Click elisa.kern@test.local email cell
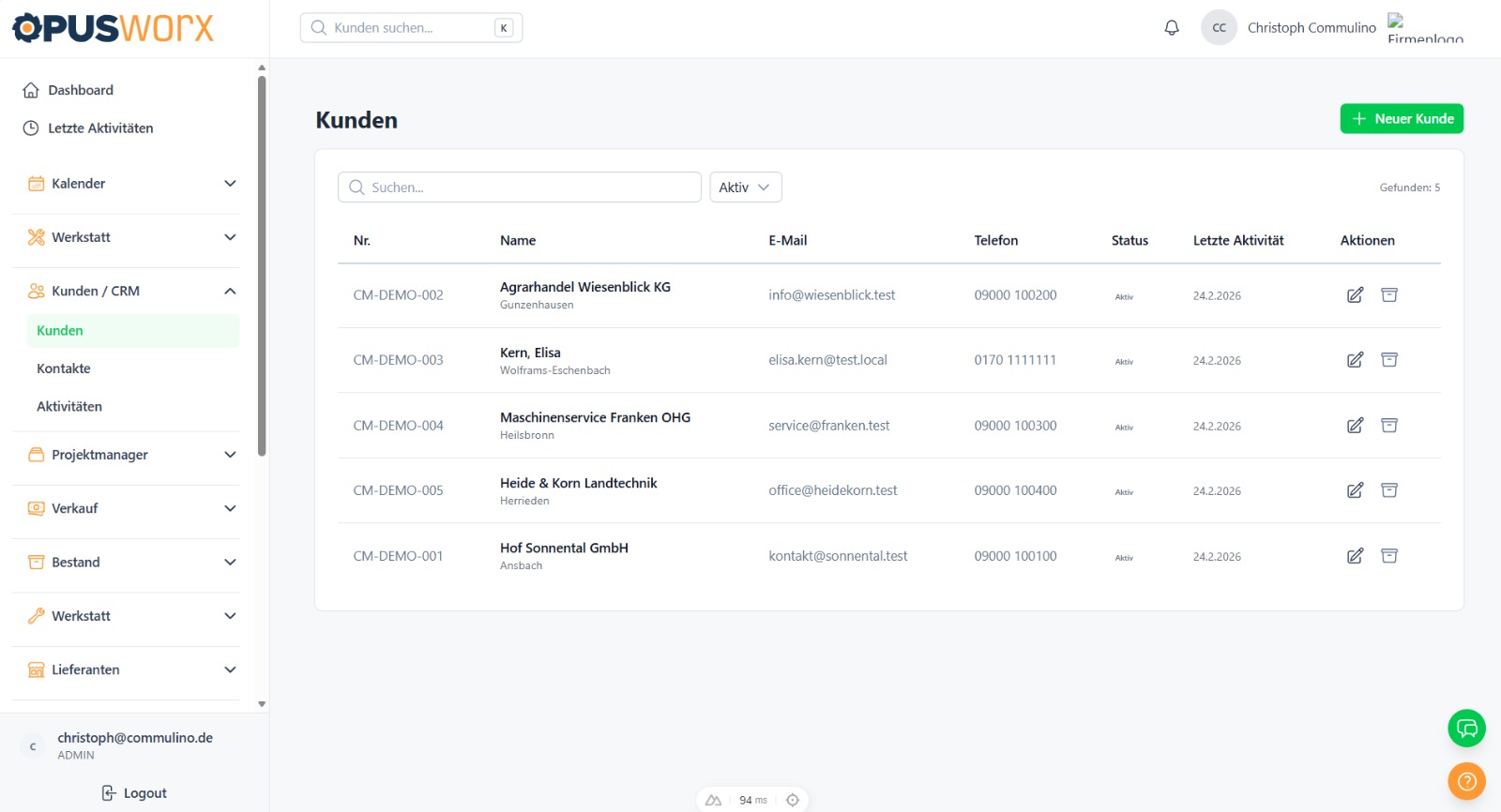Viewport: 1501px width, 812px height. click(827, 360)
